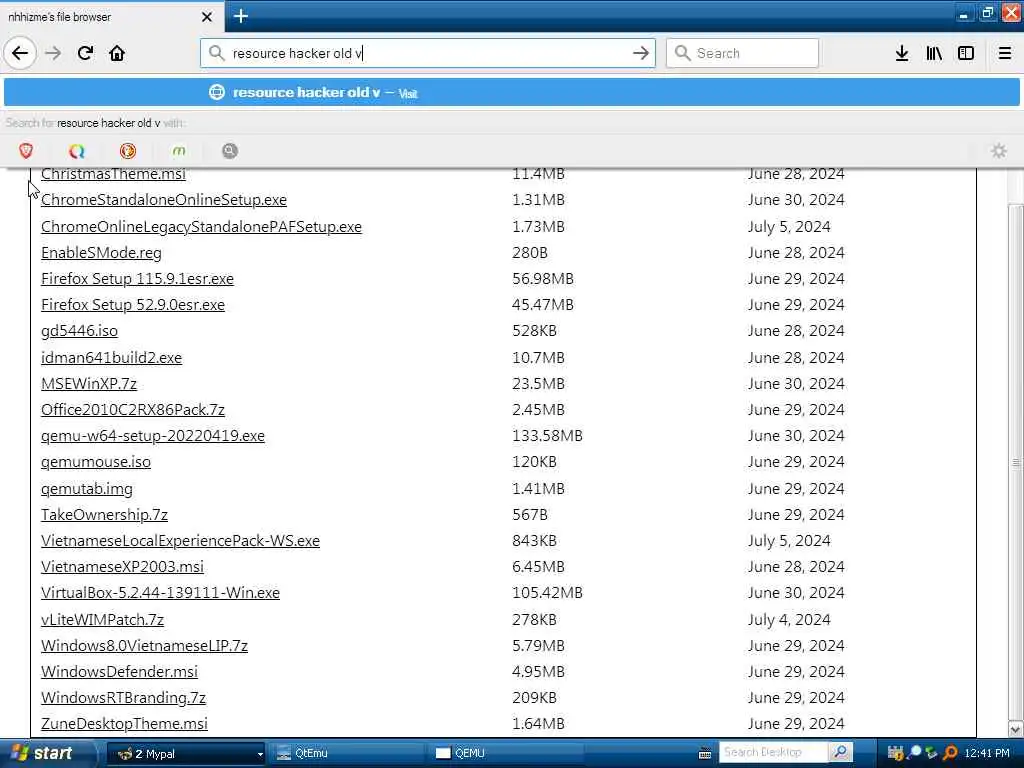Image resolution: width=1024 pixels, height=768 pixels.
Task: Open VietnameseXP2003.msi link
Action: coord(122,567)
